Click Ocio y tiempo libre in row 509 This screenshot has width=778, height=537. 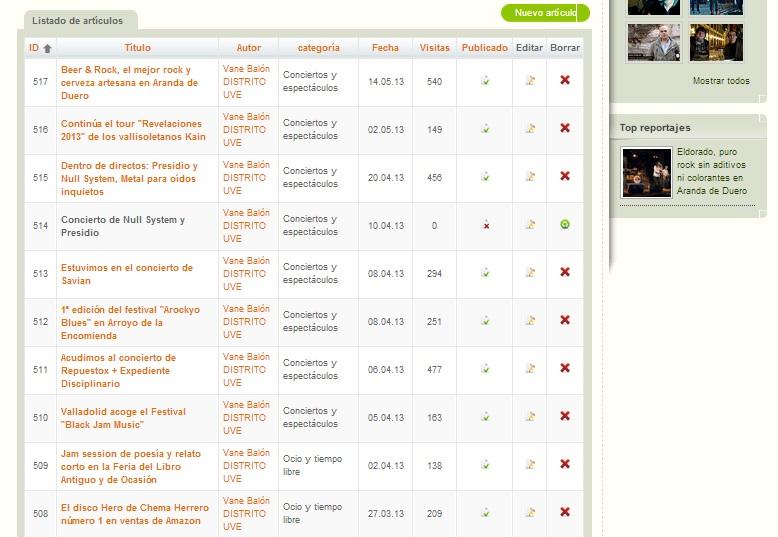tap(312, 465)
